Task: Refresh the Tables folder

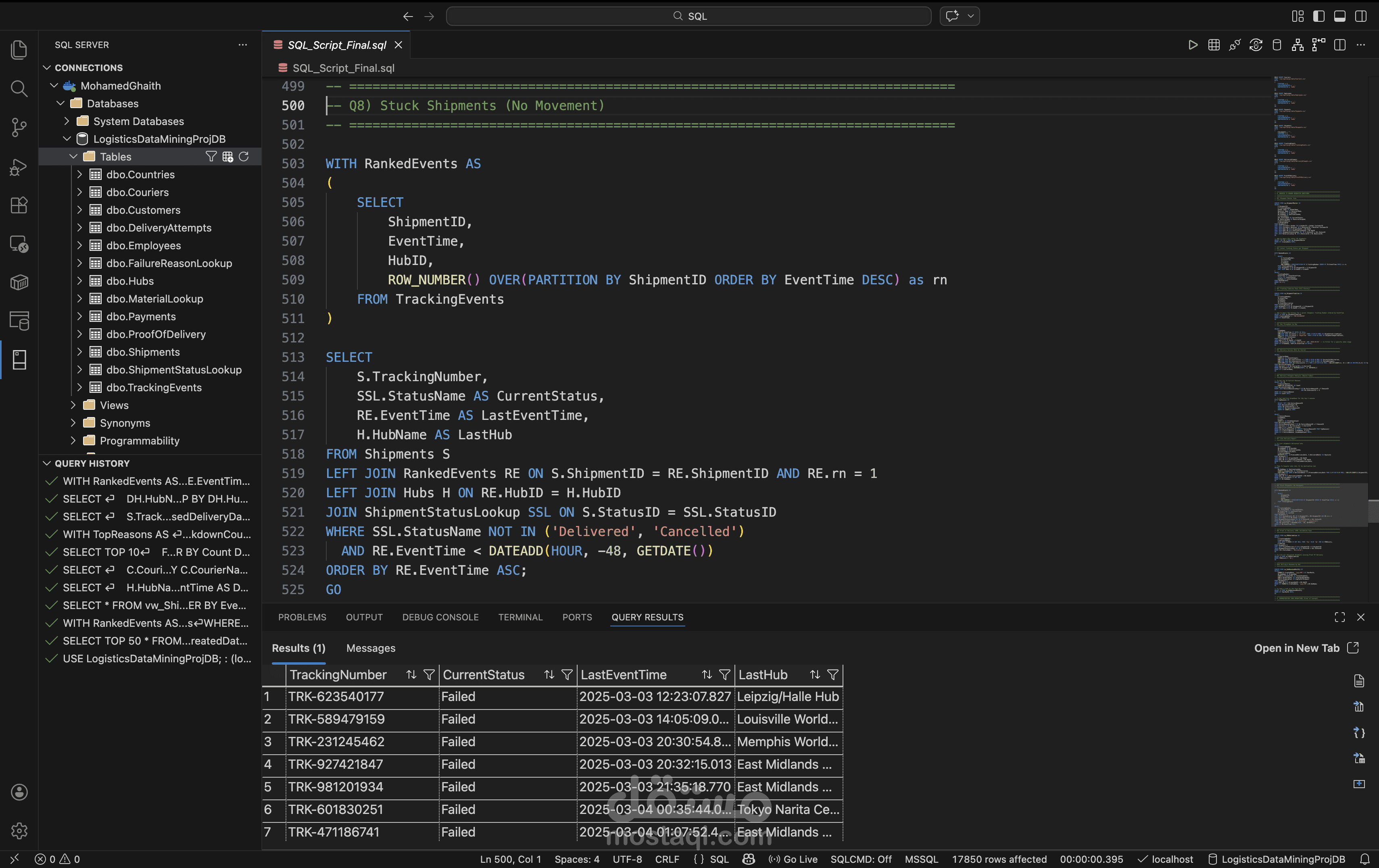Action: click(x=243, y=156)
